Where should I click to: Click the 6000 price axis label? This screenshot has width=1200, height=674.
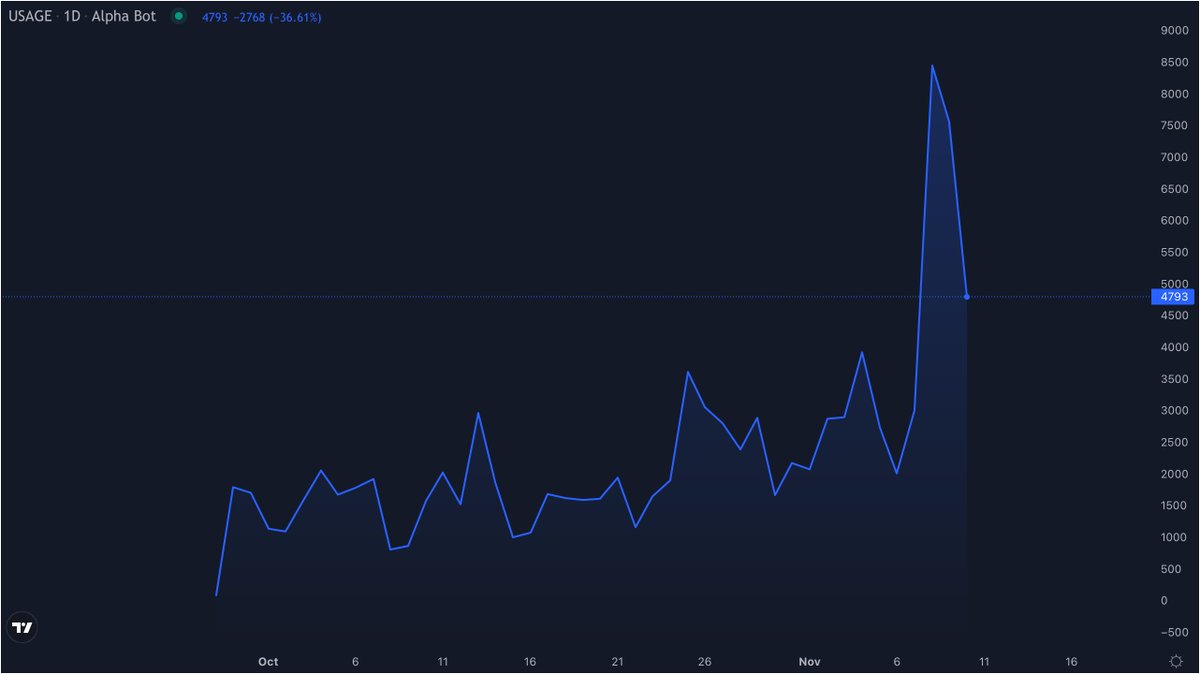tap(1174, 221)
